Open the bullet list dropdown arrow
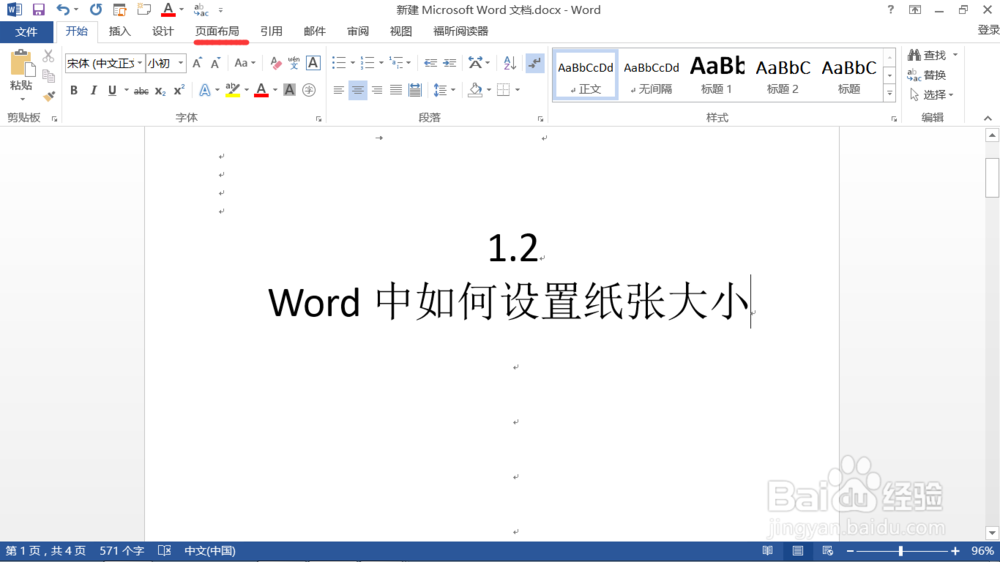 click(353, 63)
